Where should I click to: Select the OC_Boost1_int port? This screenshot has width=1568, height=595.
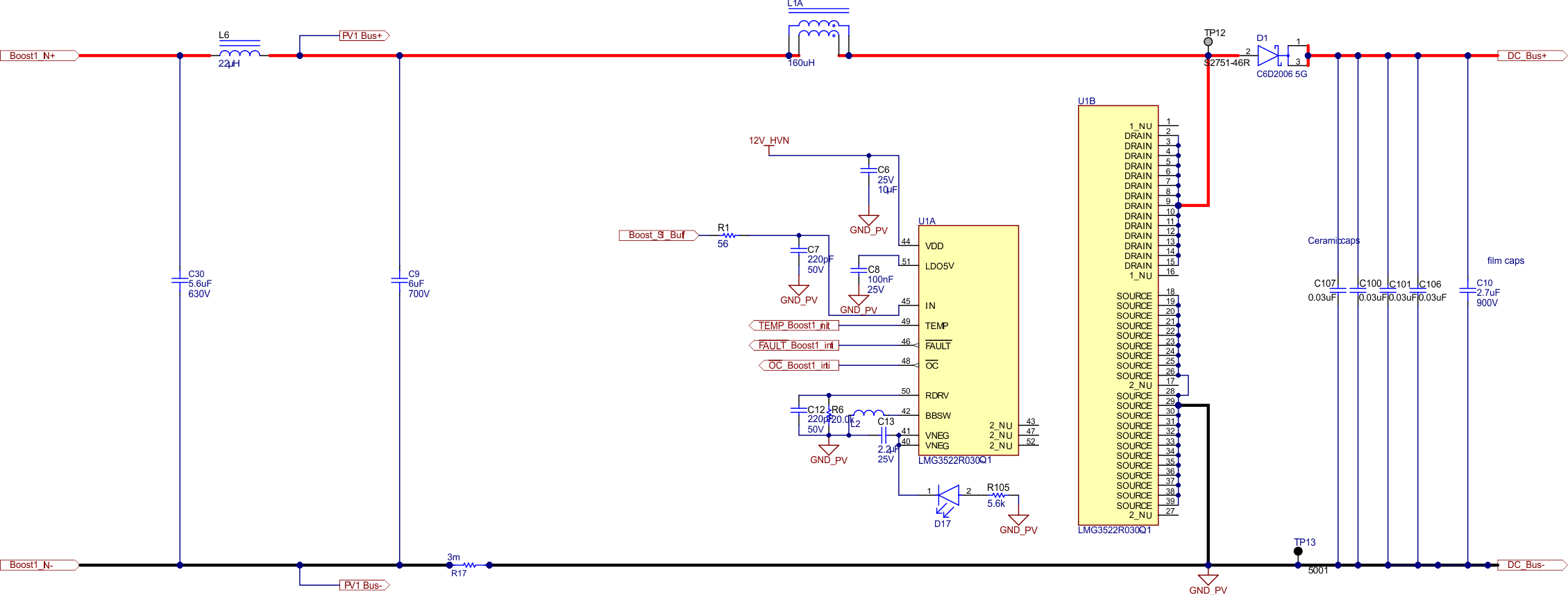(798, 365)
